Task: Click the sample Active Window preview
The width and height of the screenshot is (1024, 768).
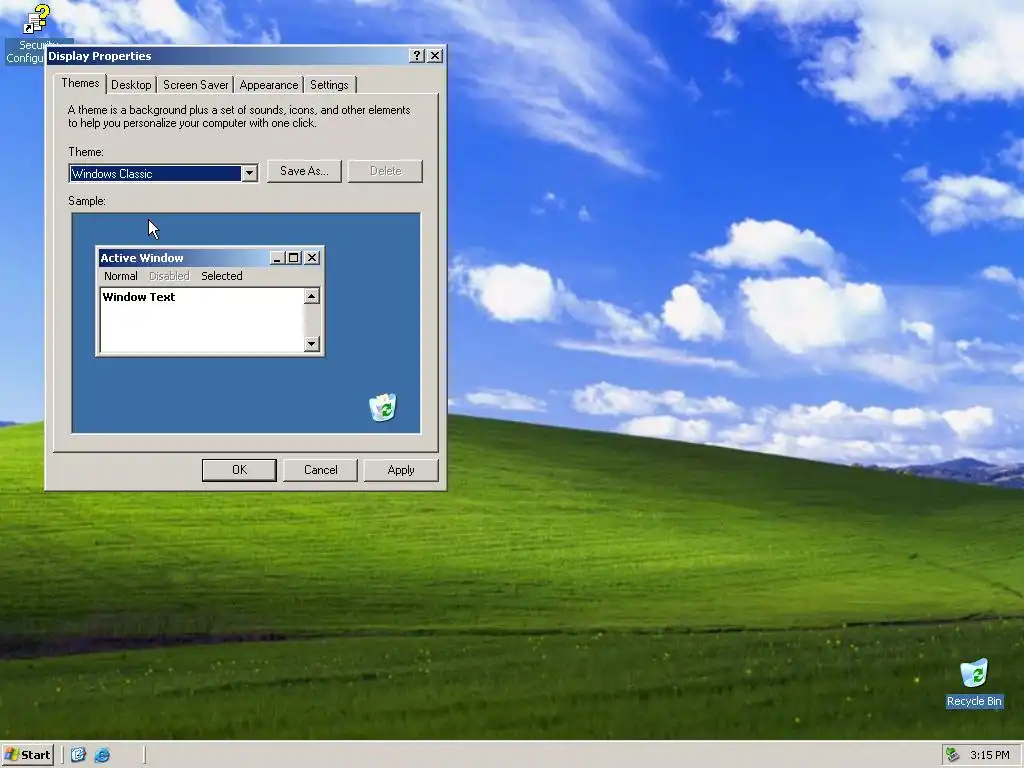Action: tap(210, 301)
